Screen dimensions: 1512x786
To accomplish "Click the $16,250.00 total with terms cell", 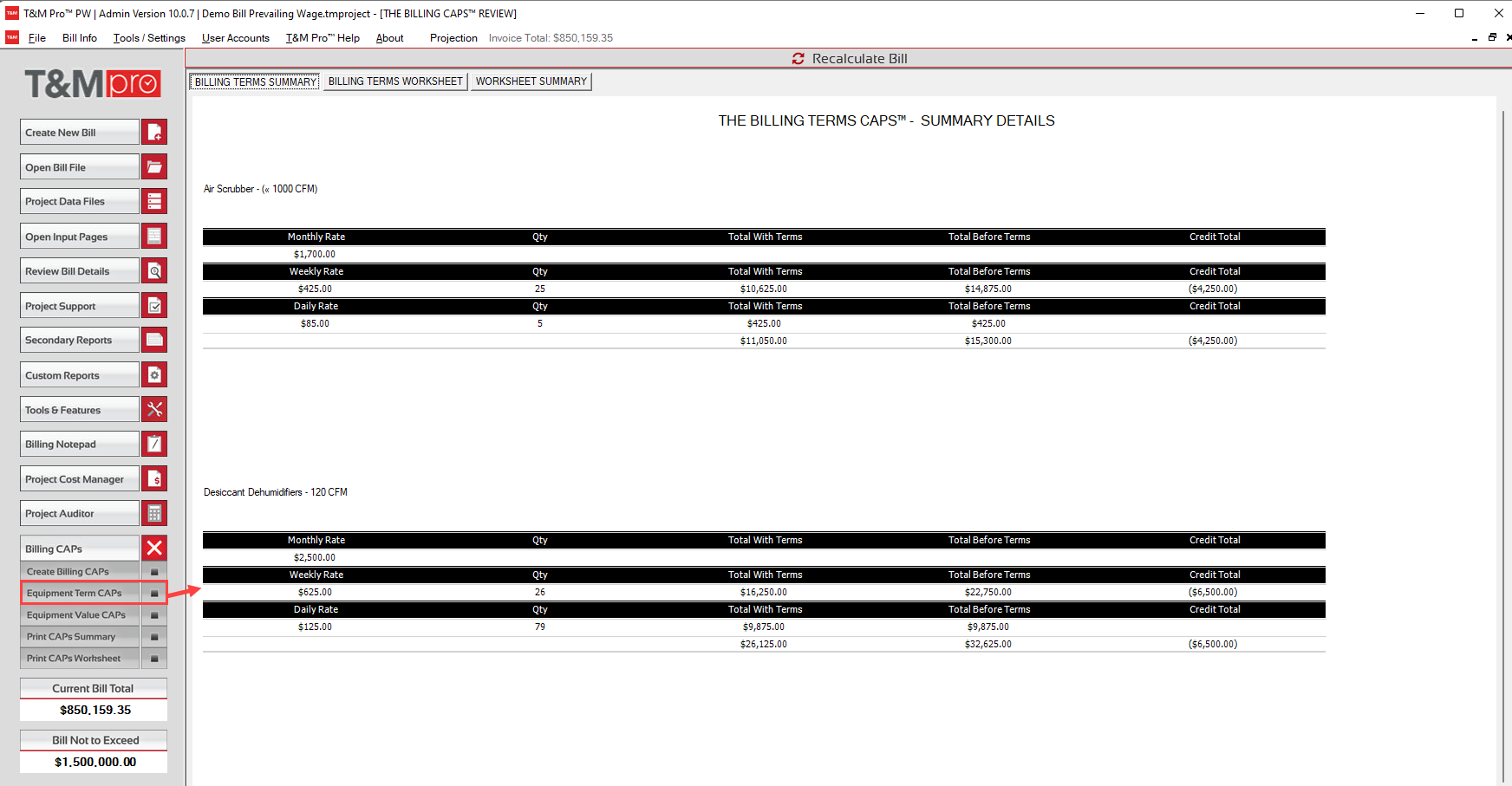I will pos(764,592).
